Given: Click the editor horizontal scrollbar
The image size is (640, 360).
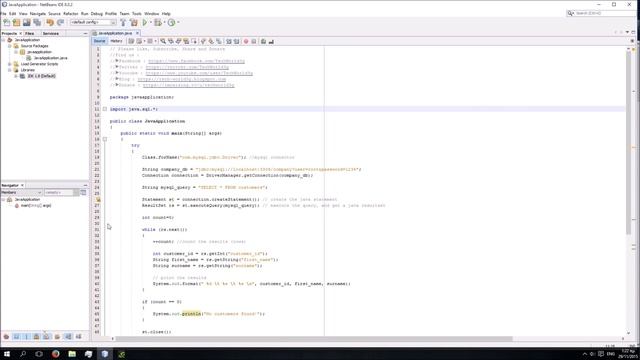Looking at the screenshot, I should pyautogui.click(x=314, y=339).
